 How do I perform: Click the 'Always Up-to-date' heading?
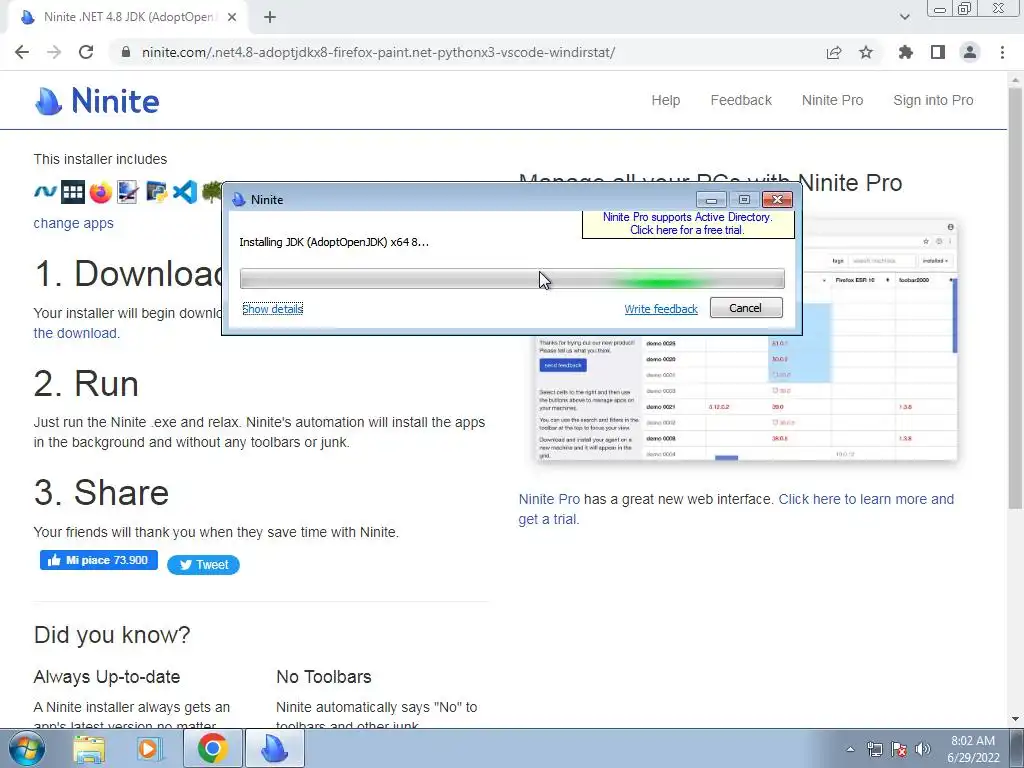[107, 677]
